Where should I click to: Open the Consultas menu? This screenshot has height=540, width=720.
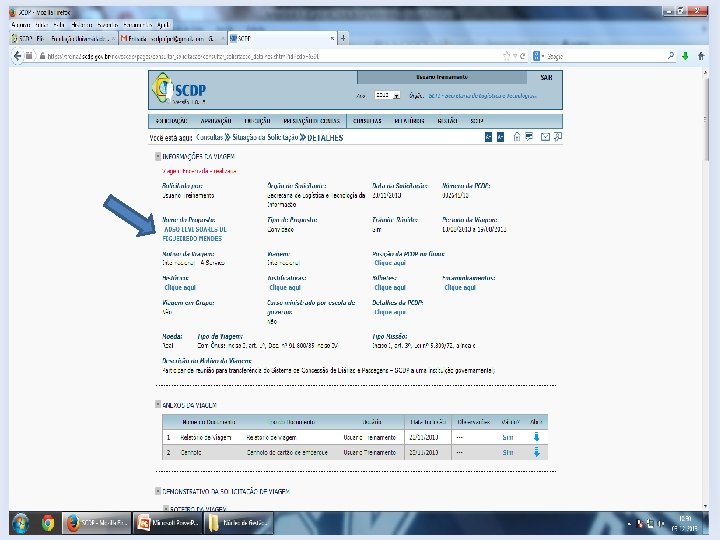367,121
